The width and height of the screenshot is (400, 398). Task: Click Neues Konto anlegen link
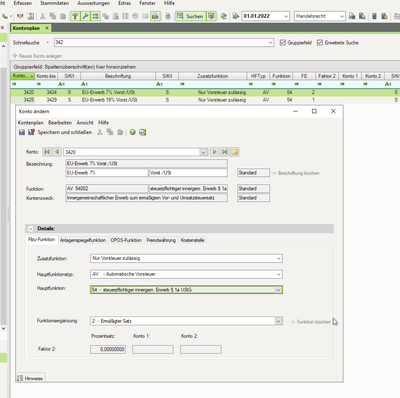pos(37,56)
